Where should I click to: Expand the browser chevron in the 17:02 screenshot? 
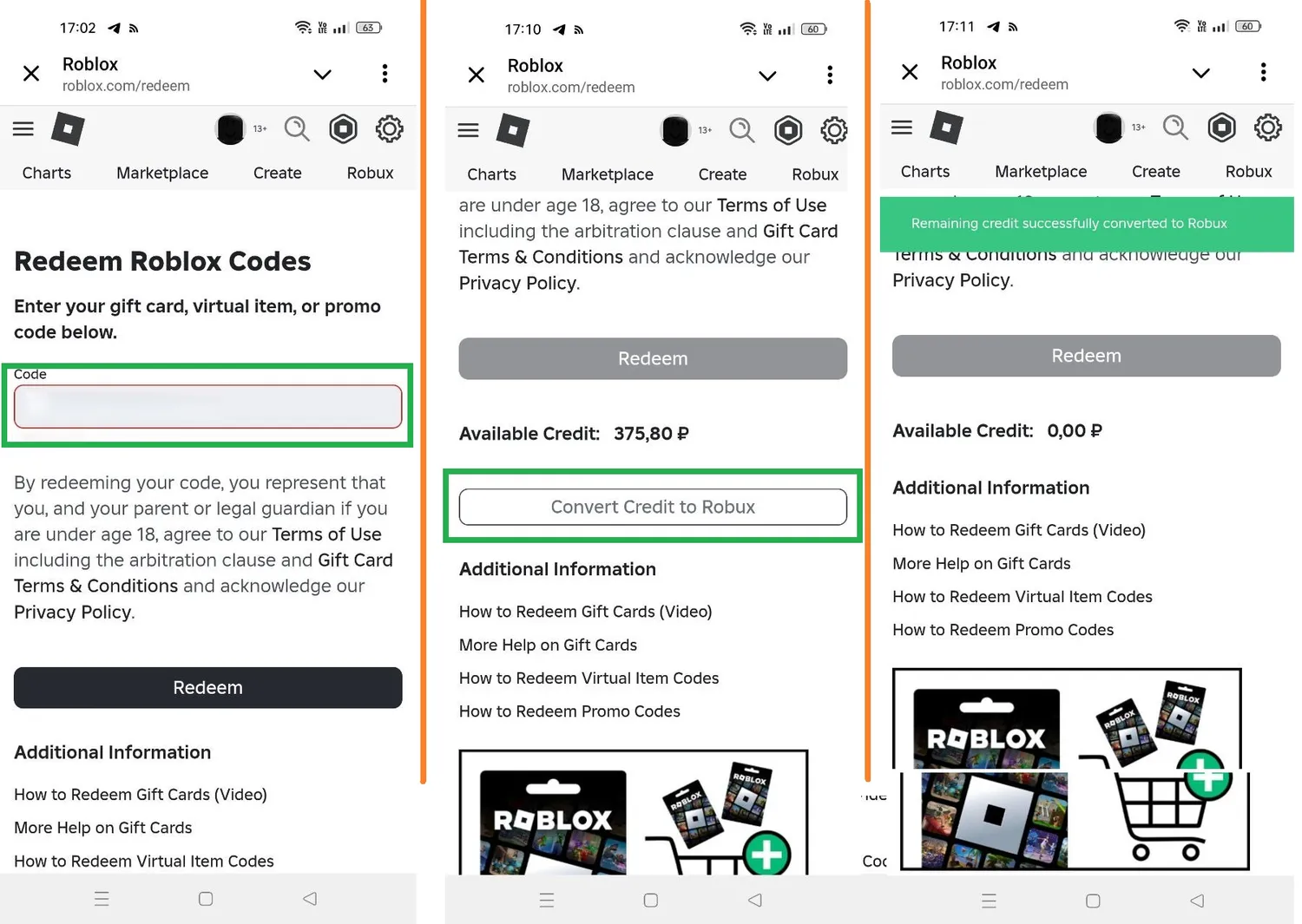tap(322, 74)
